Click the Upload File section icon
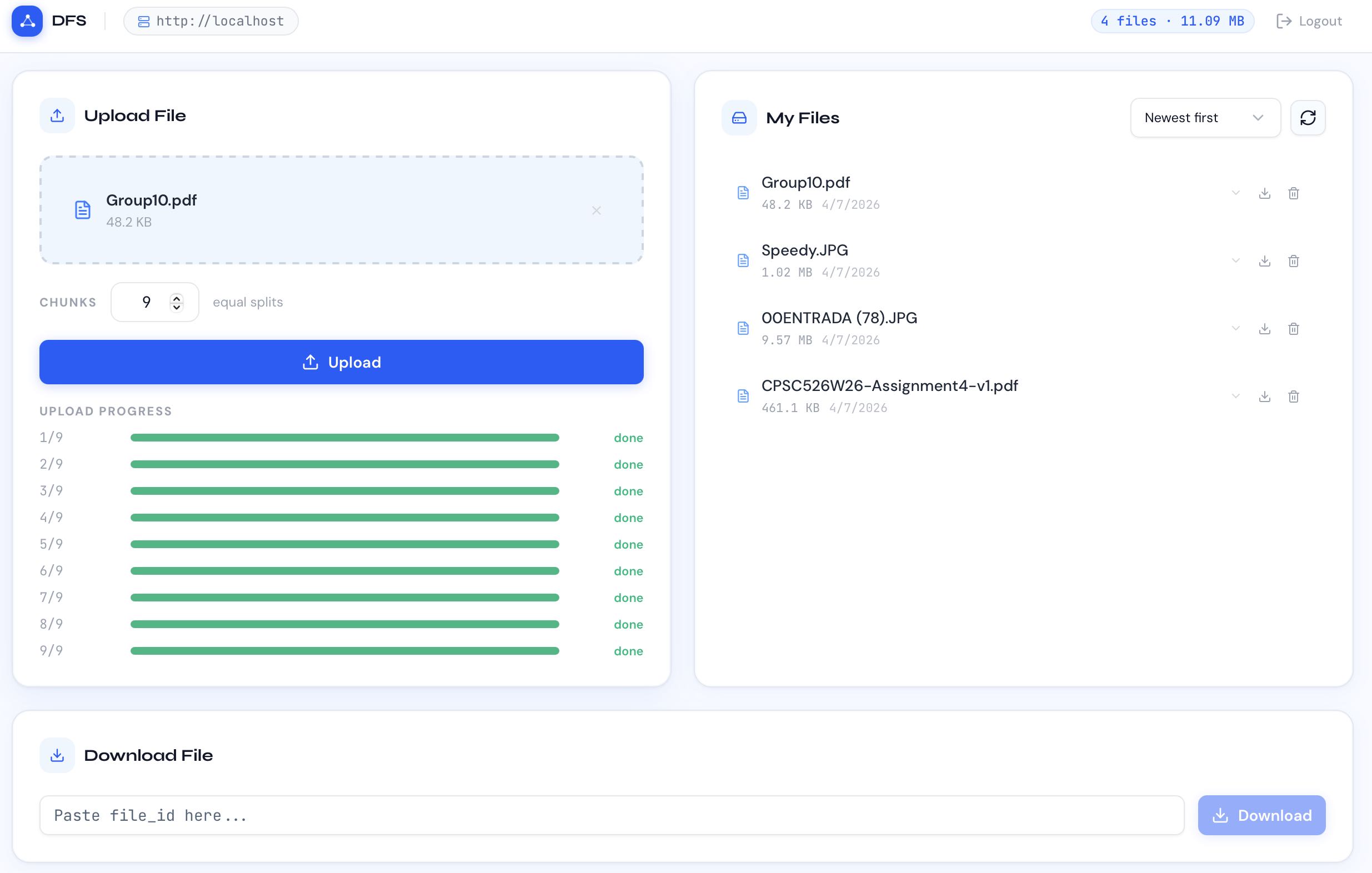The image size is (1372, 873). click(57, 116)
